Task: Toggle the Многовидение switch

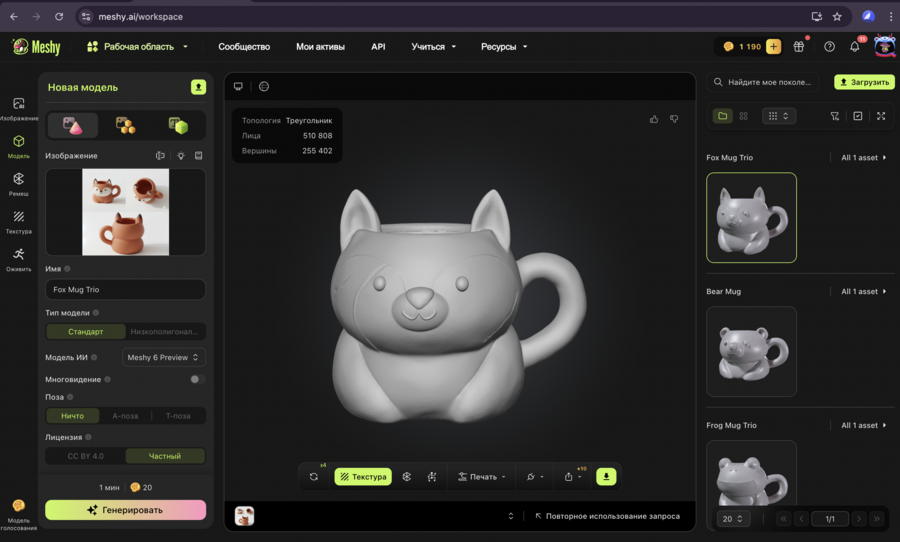Action: click(x=197, y=379)
